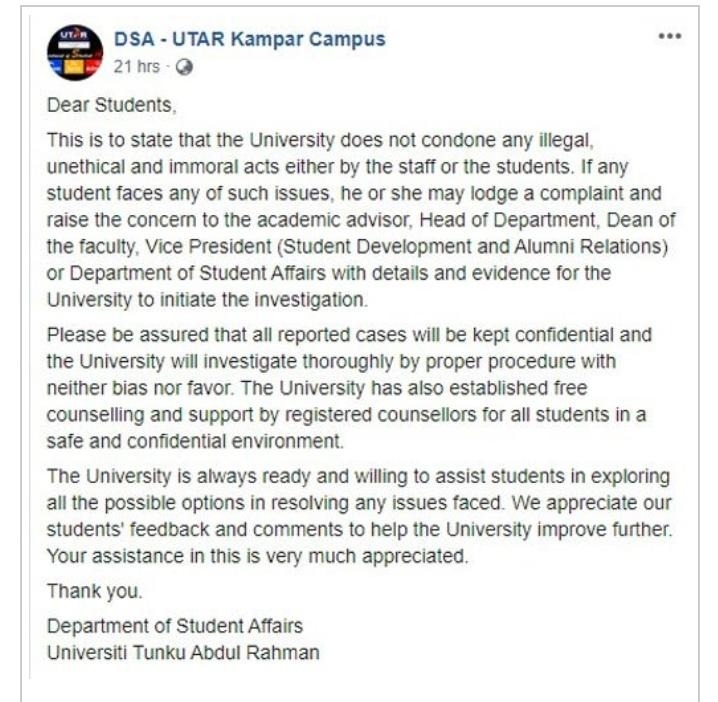Open the DSA - UTAR Kampar Campus page
718x702 pixels.
pos(250,39)
